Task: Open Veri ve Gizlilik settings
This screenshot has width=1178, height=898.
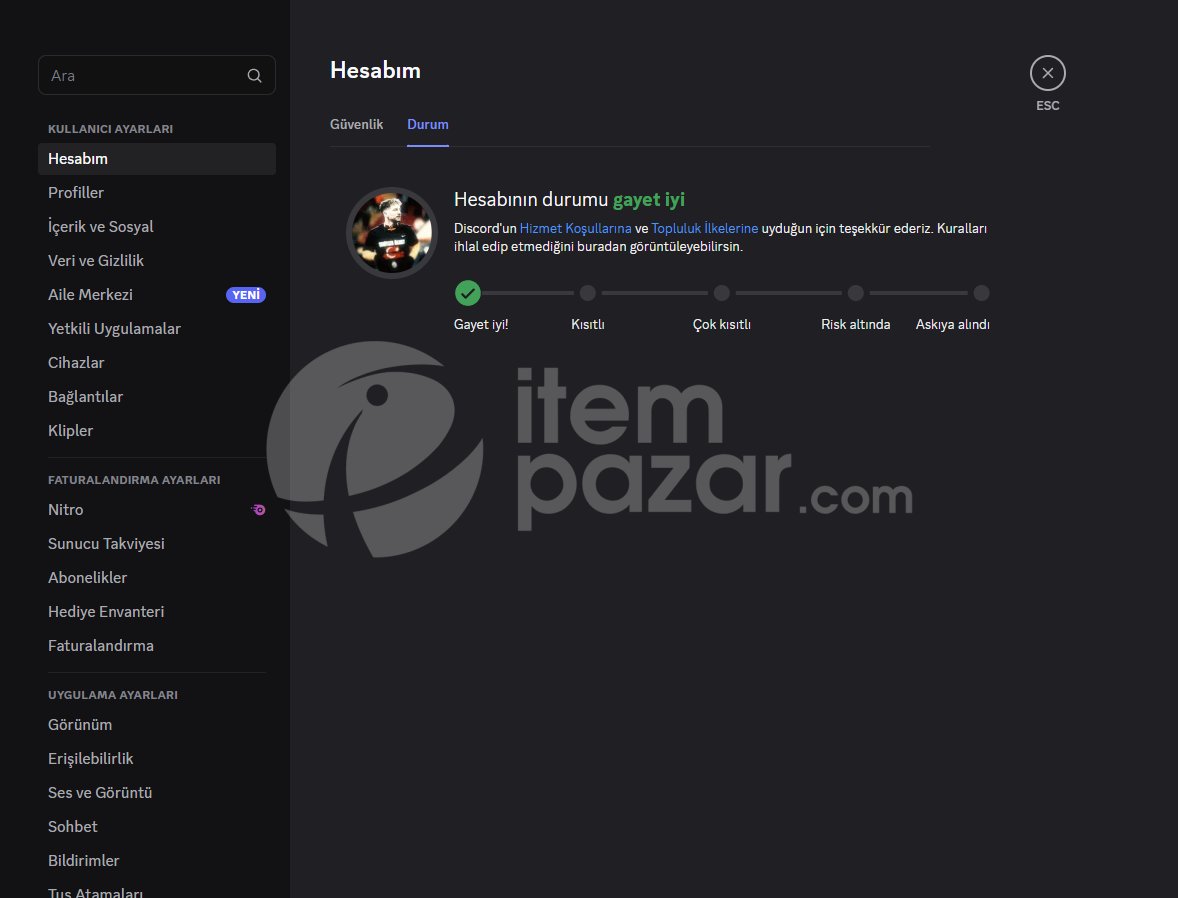Action: [157, 261]
